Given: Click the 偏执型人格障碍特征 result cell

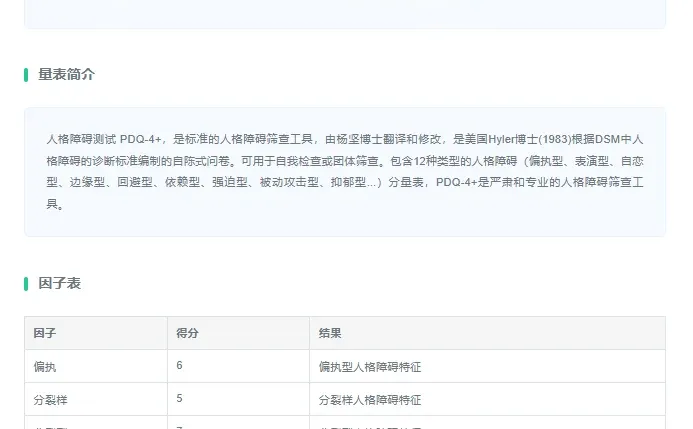Looking at the screenshot, I should tap(487, 366).
